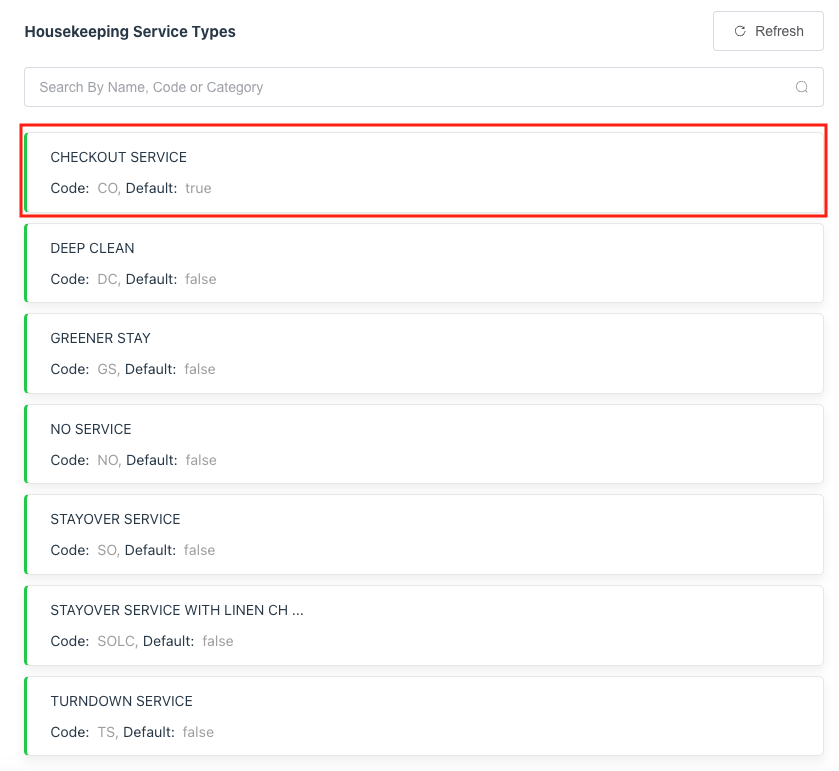The height and width of the screenshot is (771, 839).
Task: Click the CO code value
Action: [108, 188]
